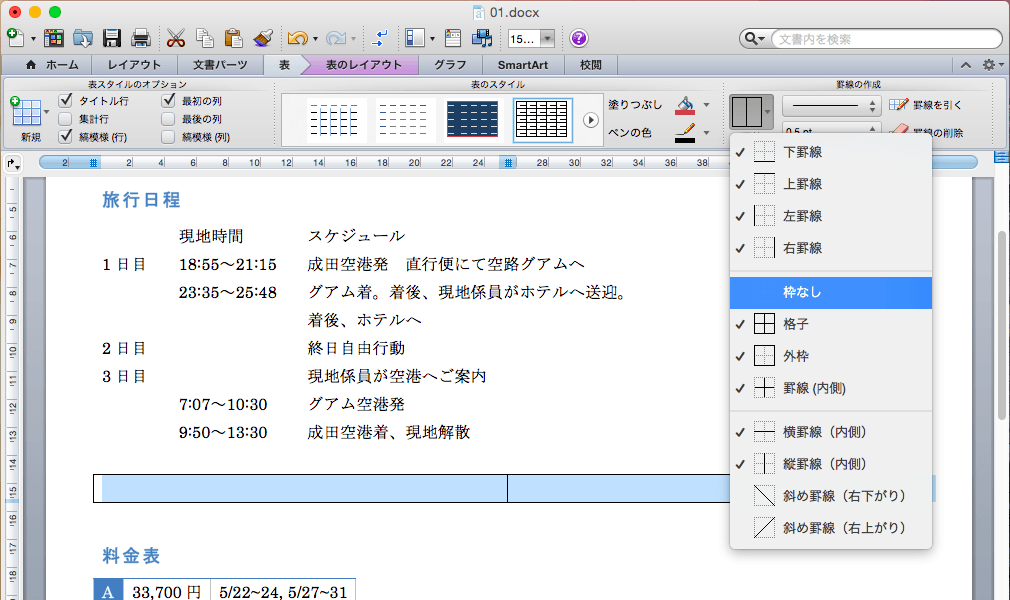Click the tab stop selector icon
1010x600 pixels.
point(13,164)
